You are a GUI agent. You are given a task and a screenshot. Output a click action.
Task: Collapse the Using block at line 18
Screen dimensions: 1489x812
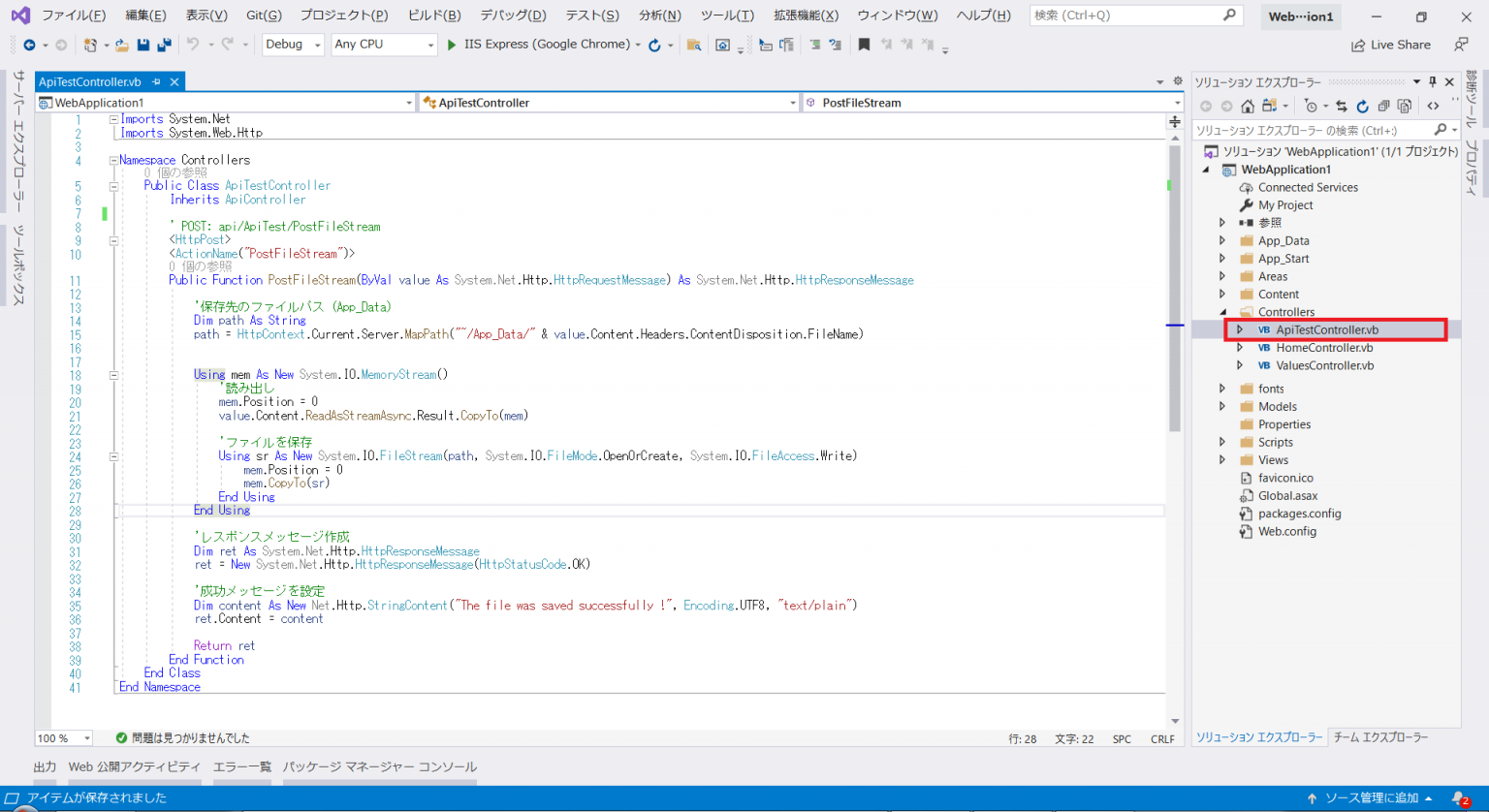[114, 374]
